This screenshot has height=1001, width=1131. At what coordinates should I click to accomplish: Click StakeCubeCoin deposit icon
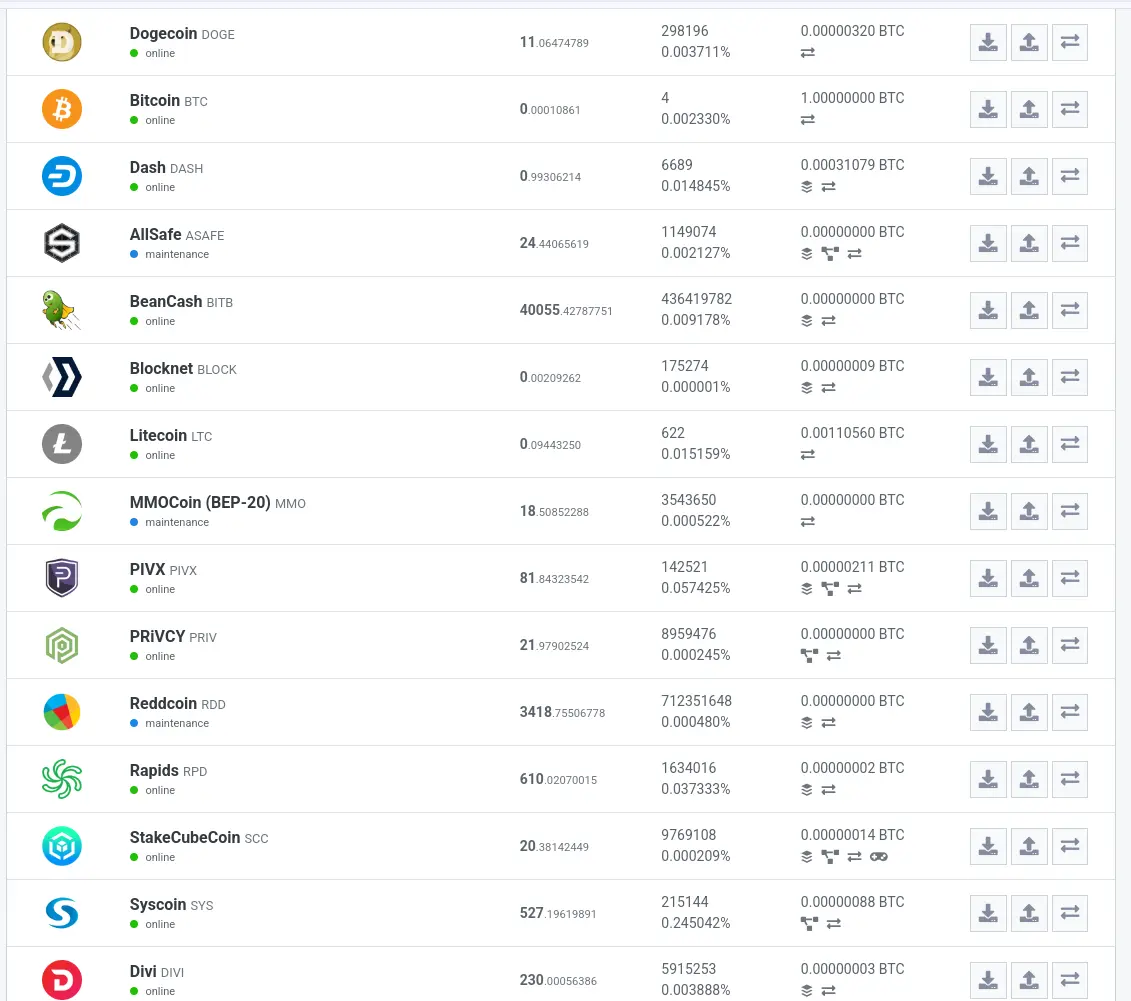tap(988, 847)
